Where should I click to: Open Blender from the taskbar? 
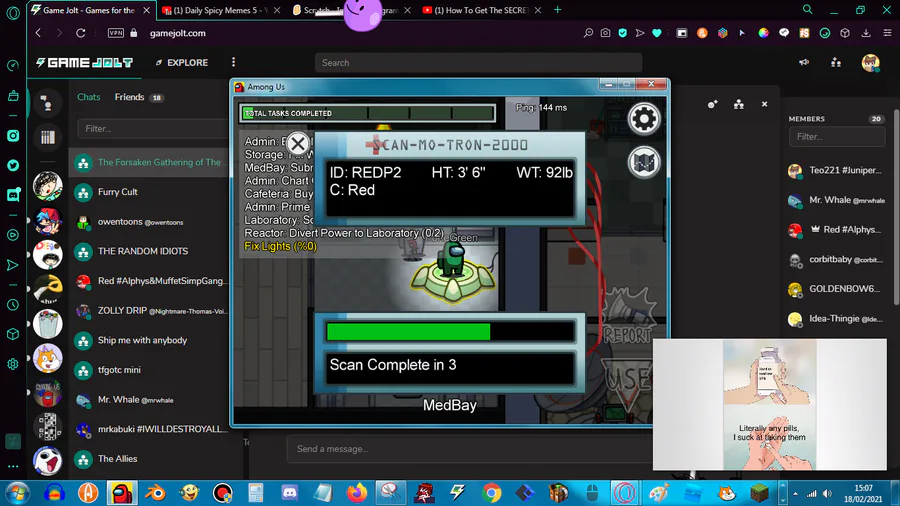(155, 493)
